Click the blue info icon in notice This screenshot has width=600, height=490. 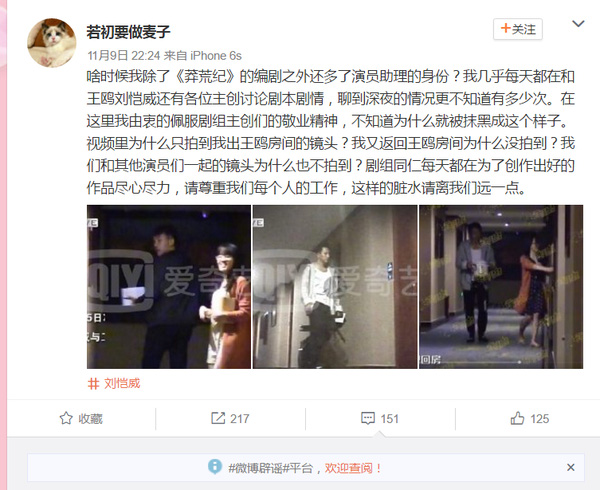(215, 467)
